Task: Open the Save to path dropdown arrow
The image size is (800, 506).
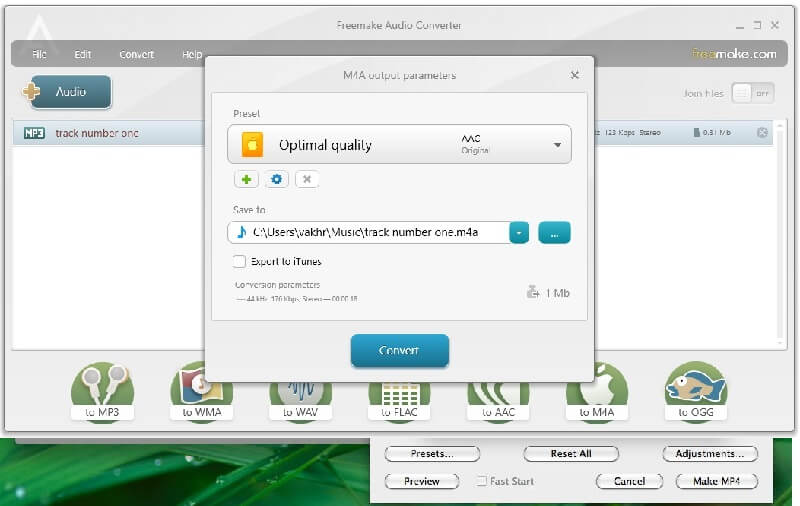Action: pos(519,232)
